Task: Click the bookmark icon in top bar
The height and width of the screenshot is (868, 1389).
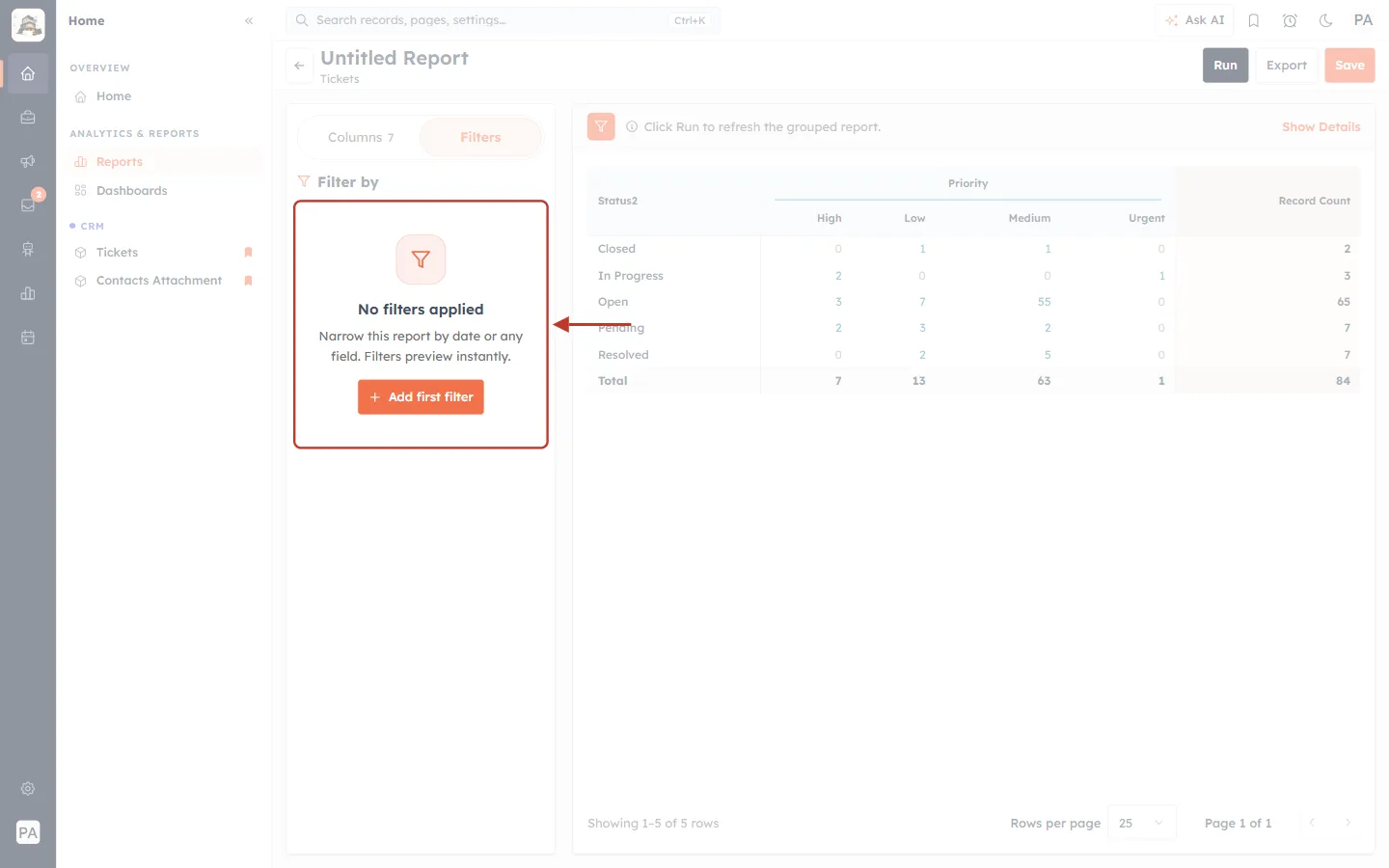Action: [1254, 20]
